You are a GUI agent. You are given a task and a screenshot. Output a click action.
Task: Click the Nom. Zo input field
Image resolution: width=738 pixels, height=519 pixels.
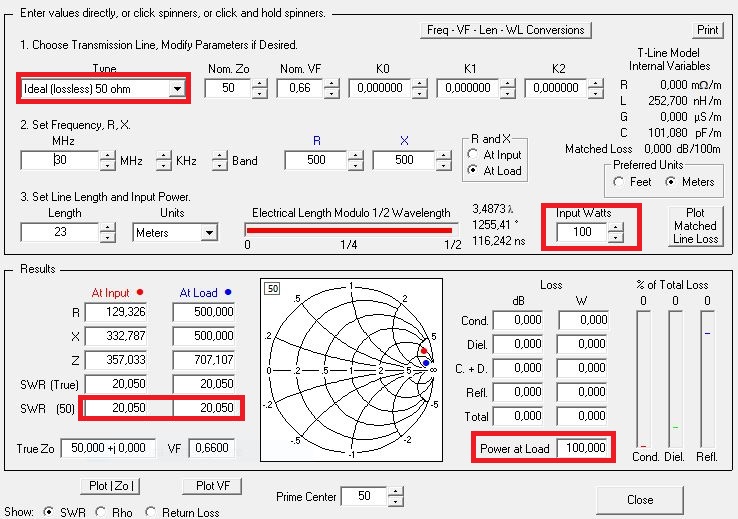click(228, 88)
